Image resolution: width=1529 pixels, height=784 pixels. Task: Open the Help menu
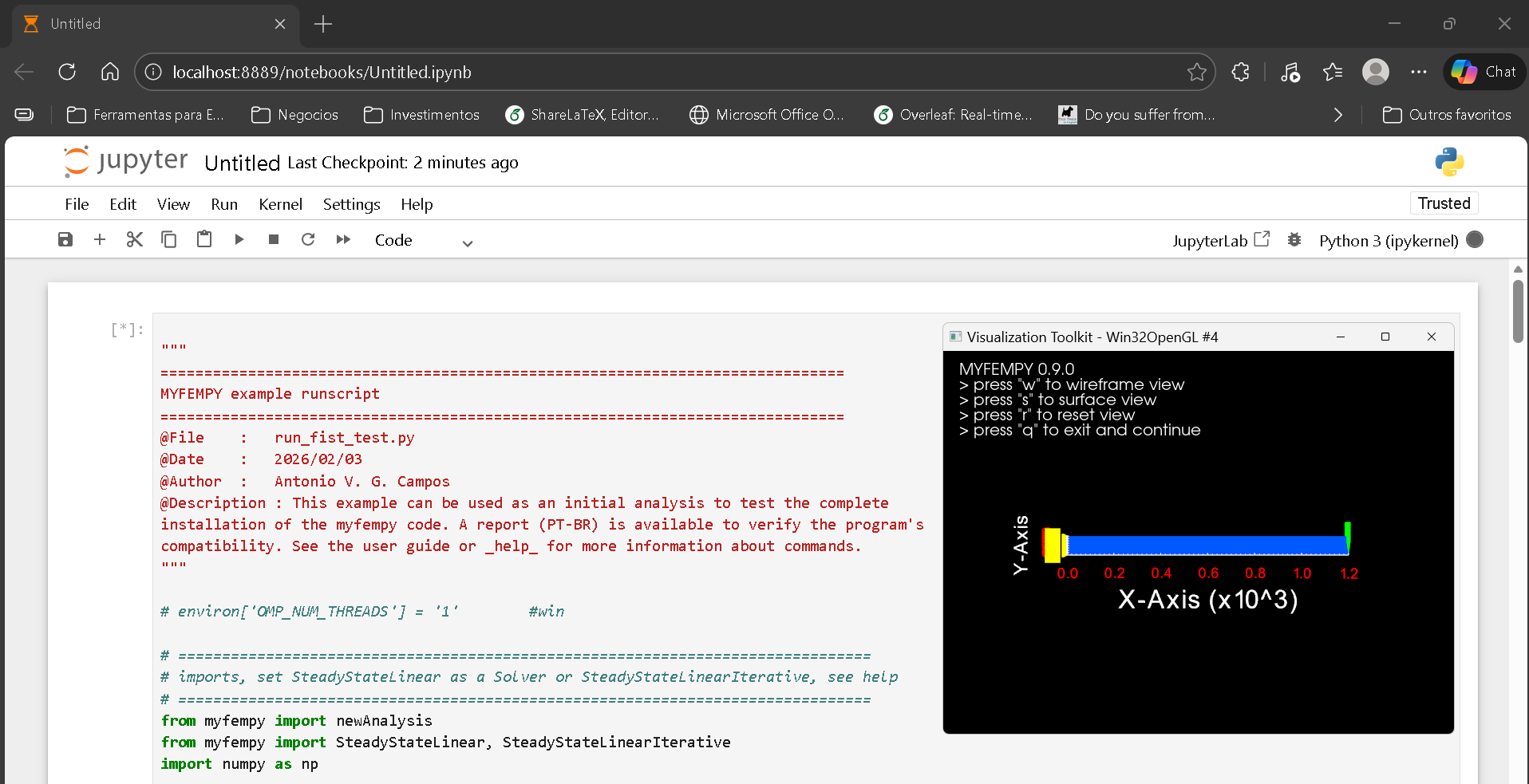point(417,204)
